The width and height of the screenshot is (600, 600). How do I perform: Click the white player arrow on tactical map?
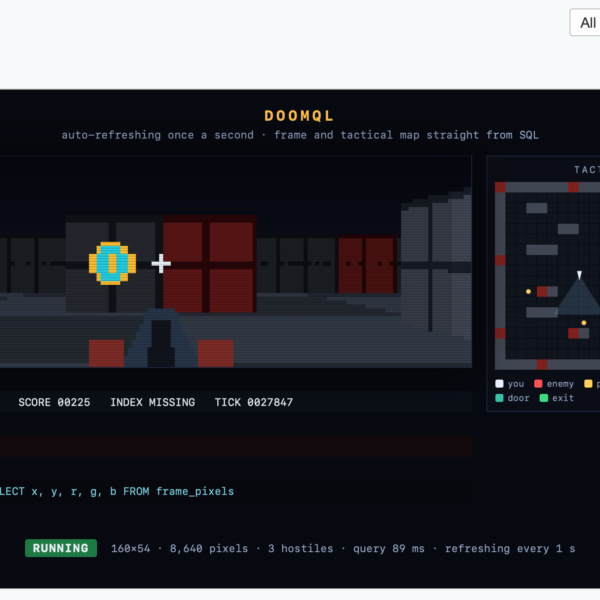pyautogui.click(x=579, y=275)
